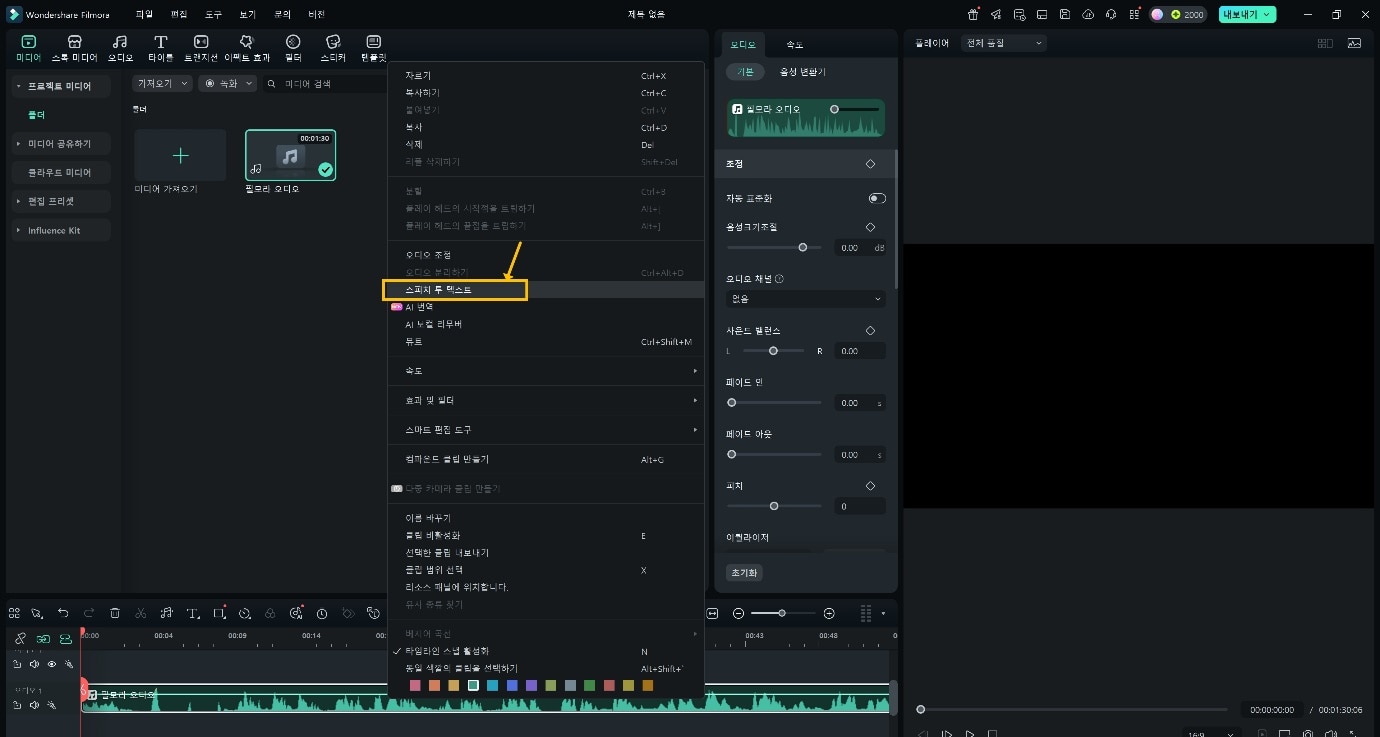
Task: Expand the 미디어 공유하기 section
Action: click(x=60, y=144)
